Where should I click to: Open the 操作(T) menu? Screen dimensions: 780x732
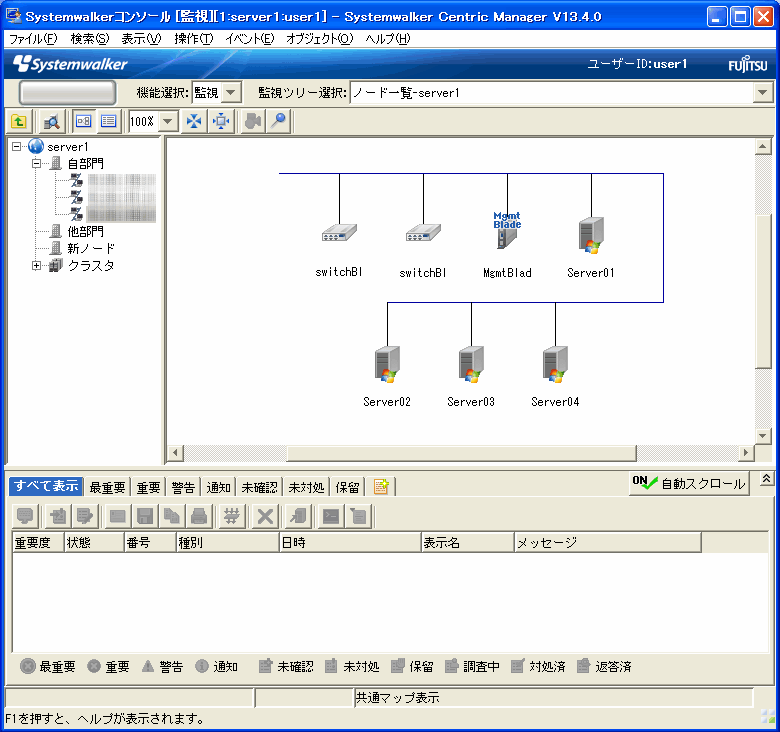(x=194, y=39)
